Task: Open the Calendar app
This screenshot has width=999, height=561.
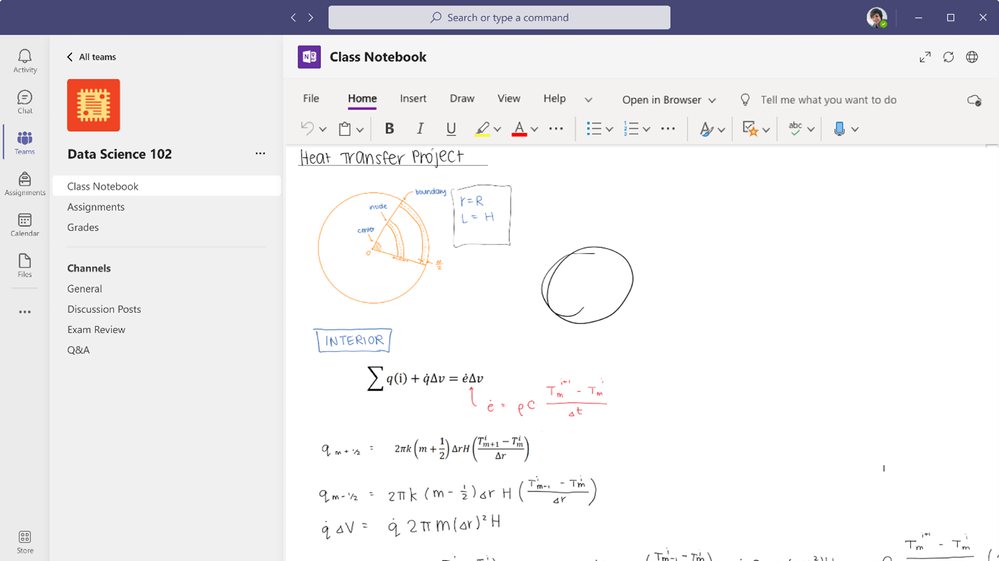Action: (x=25, y=224)
